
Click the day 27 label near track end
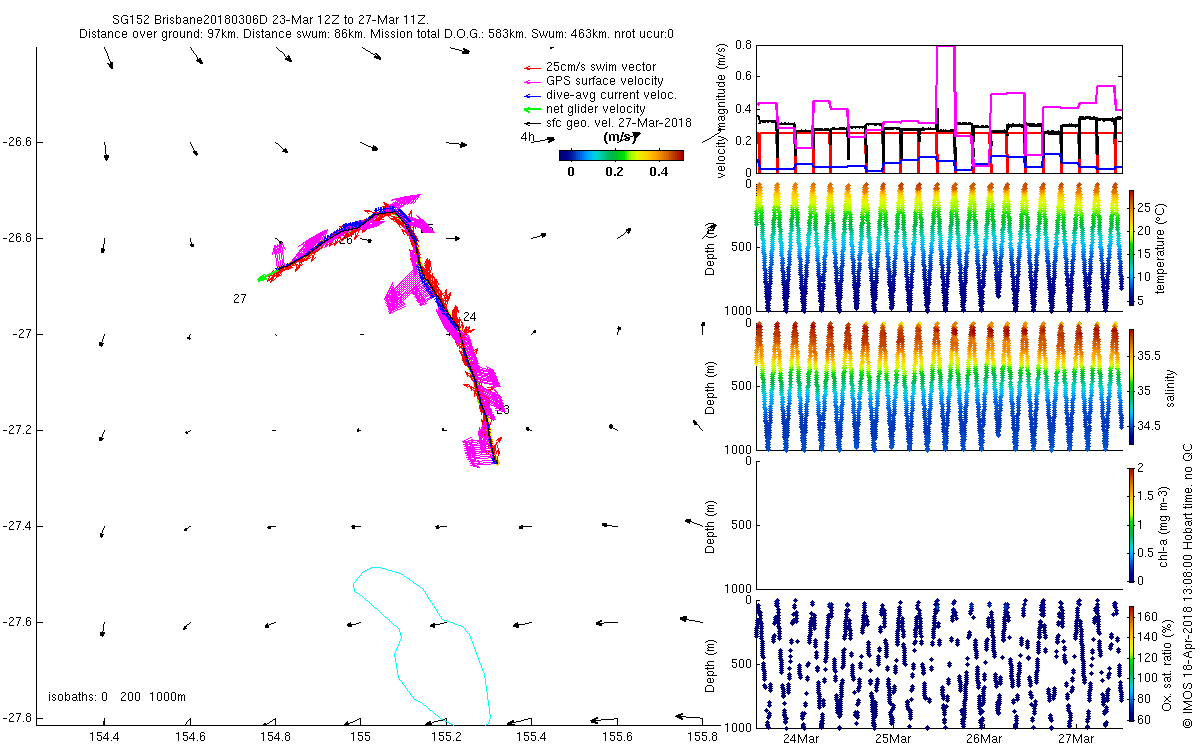[239, 299]
